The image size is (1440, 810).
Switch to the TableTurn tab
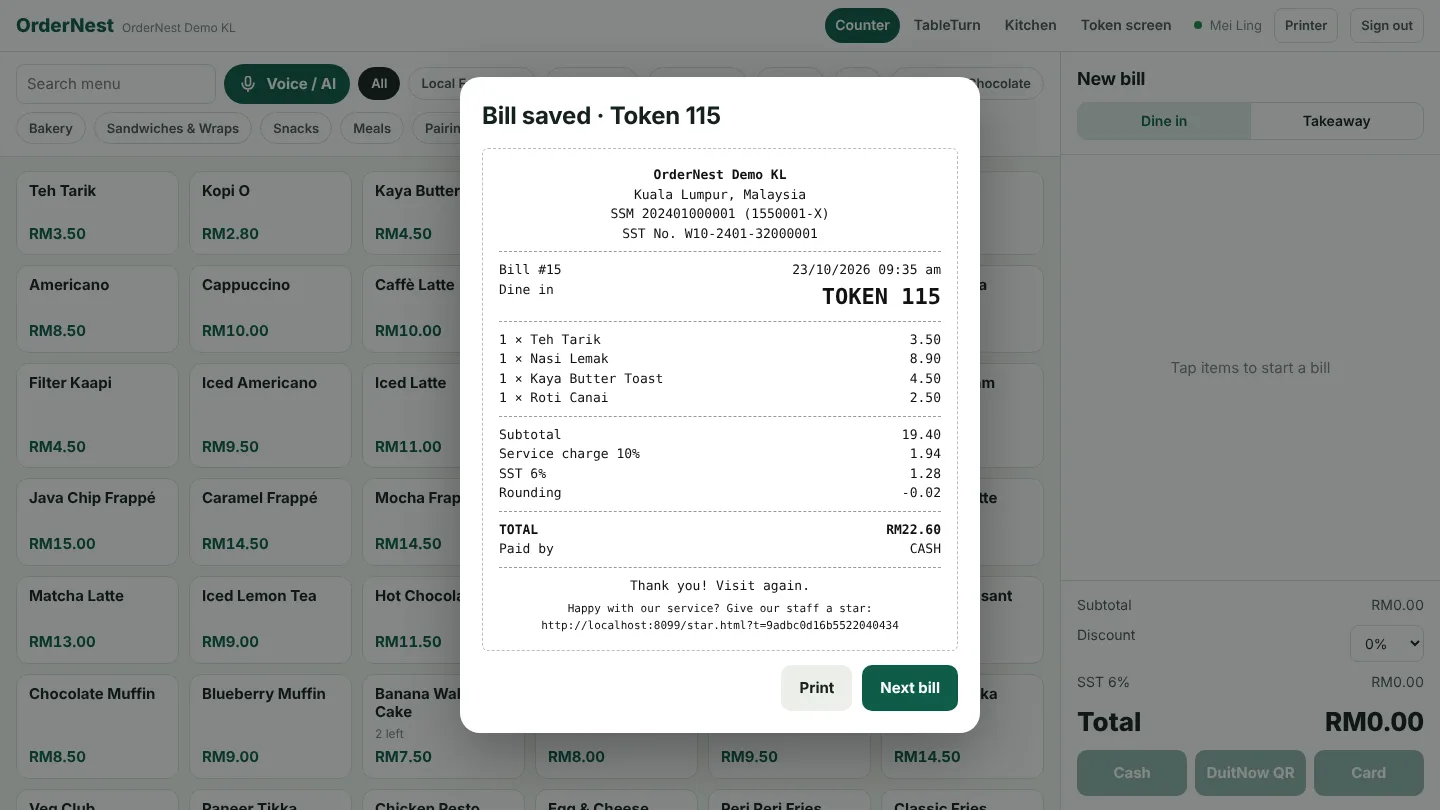pos(947,25)
